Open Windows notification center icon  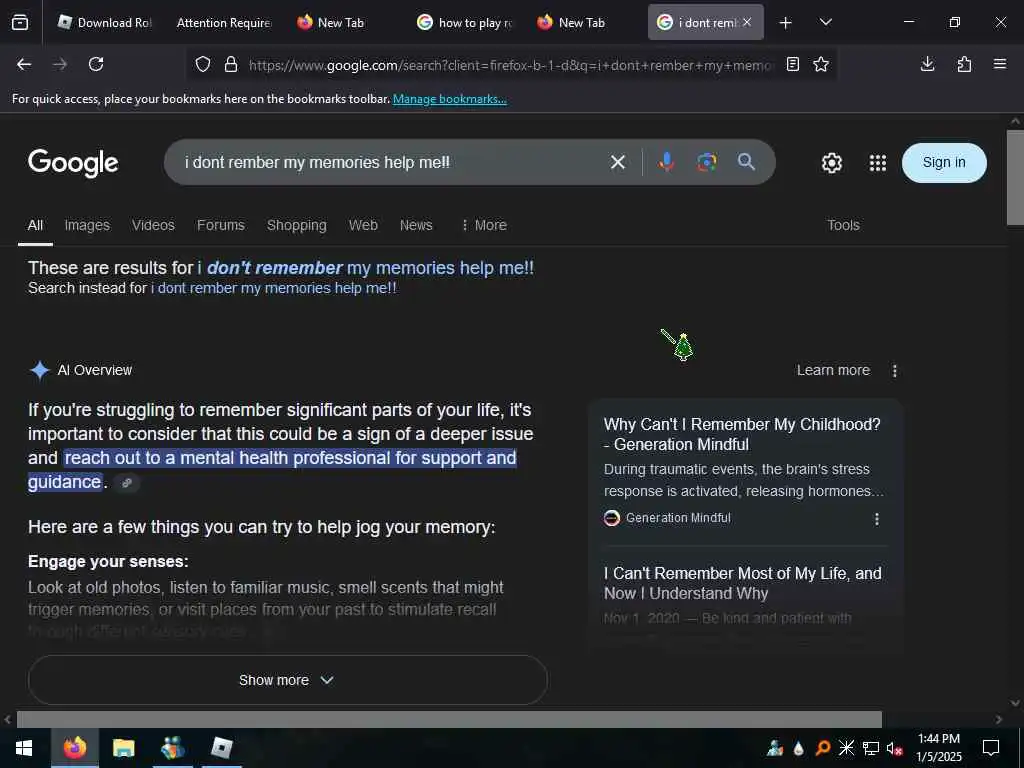pos(991,748)
